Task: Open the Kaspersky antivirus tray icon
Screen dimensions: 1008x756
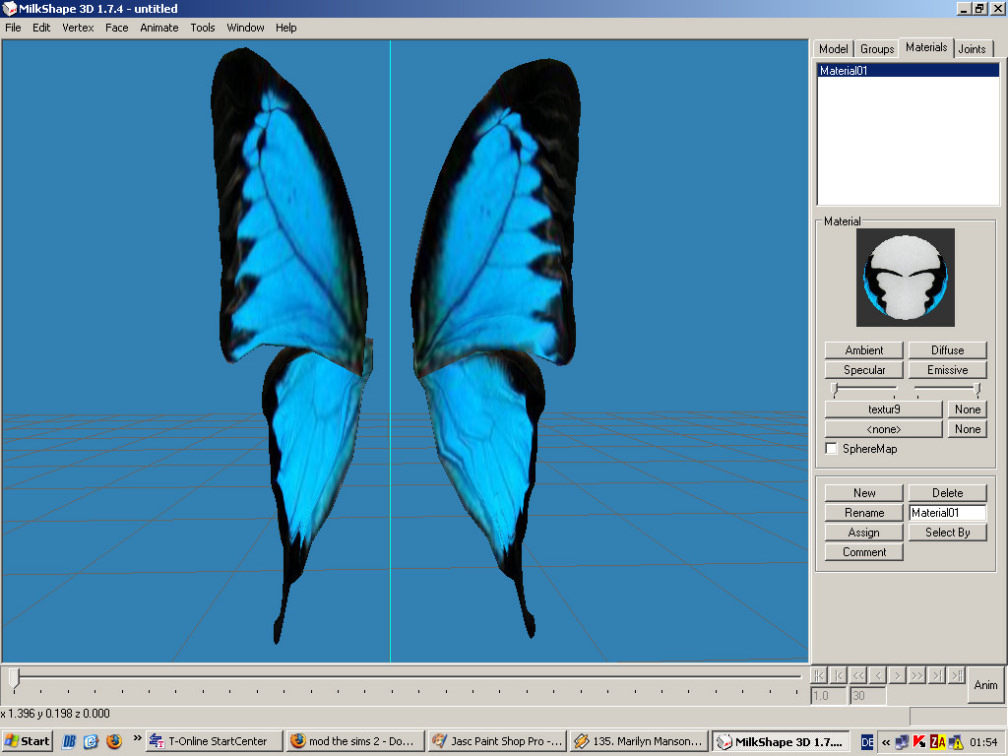Action: [x=919, y=742]
